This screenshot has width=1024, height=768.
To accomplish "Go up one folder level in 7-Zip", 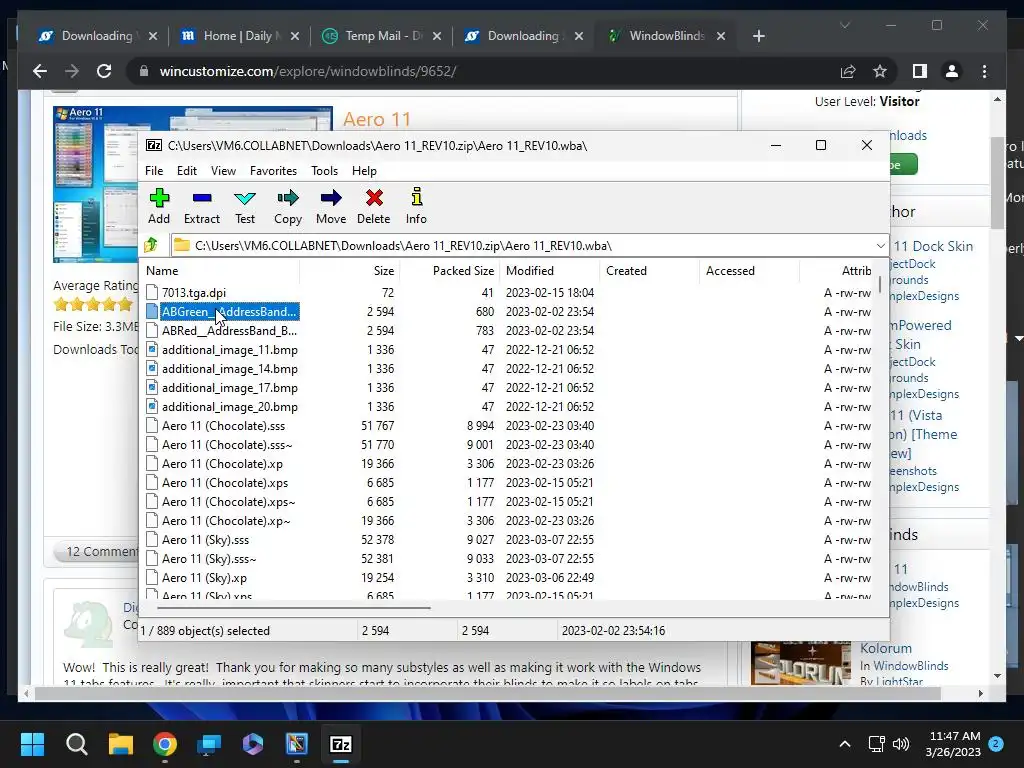I will point(152,246).
